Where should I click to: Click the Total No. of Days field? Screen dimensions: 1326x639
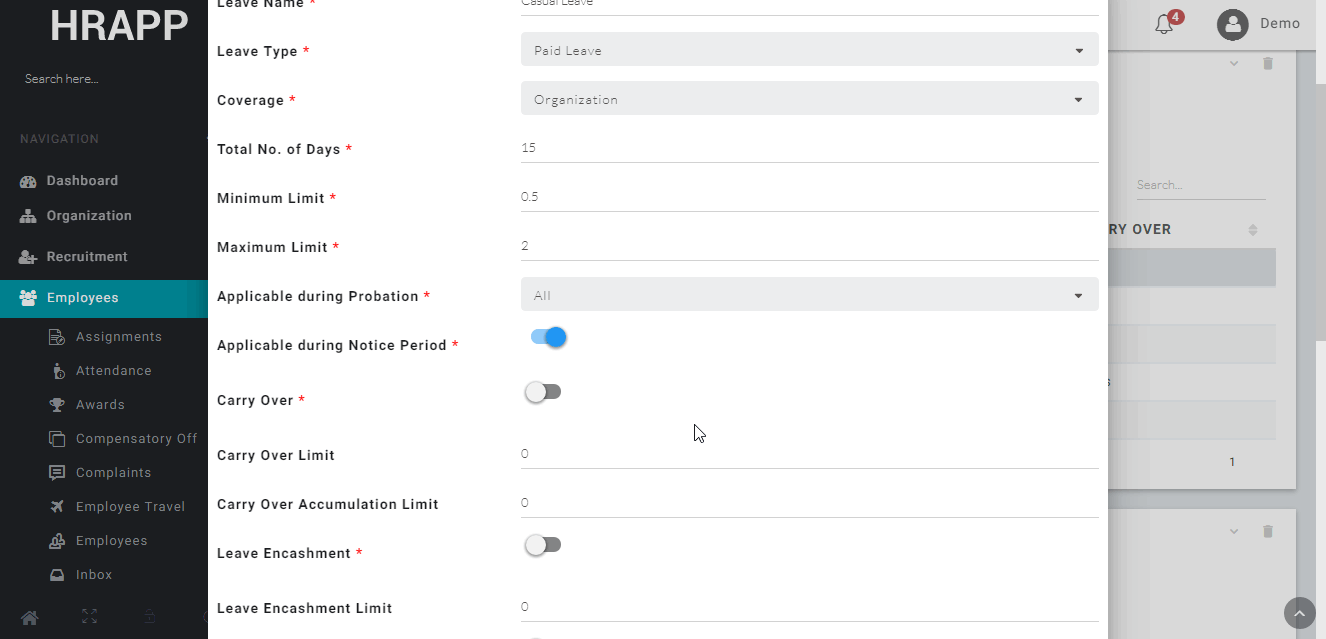coord(809,148)
